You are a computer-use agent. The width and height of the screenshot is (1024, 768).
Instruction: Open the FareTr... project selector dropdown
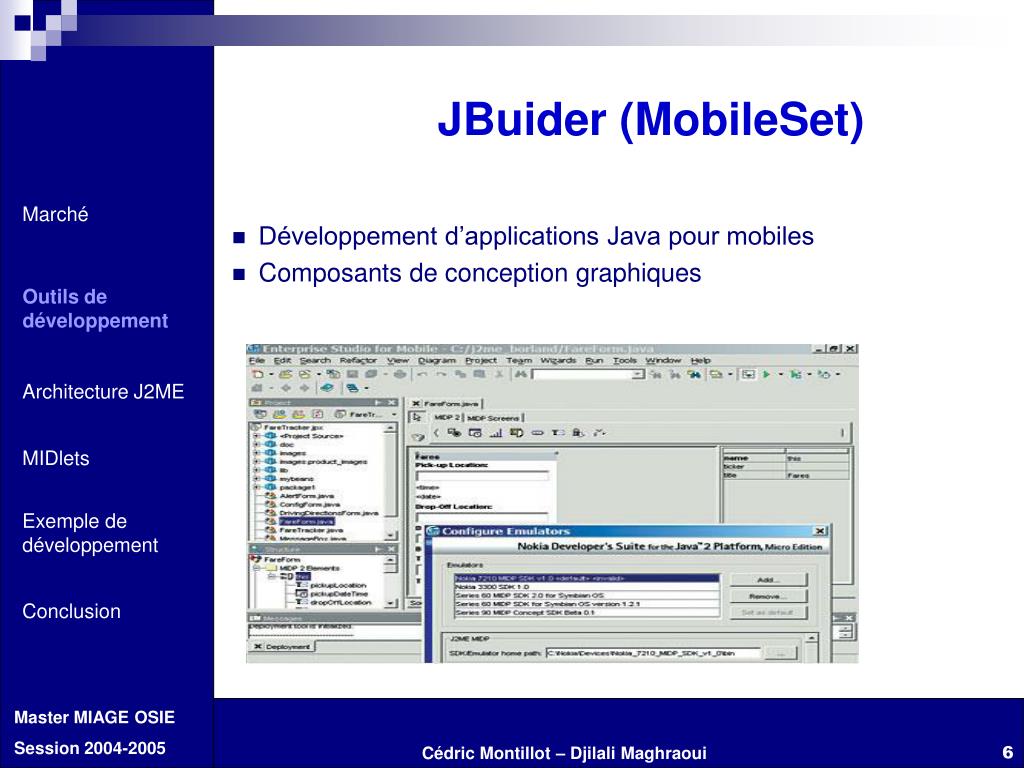394,415
